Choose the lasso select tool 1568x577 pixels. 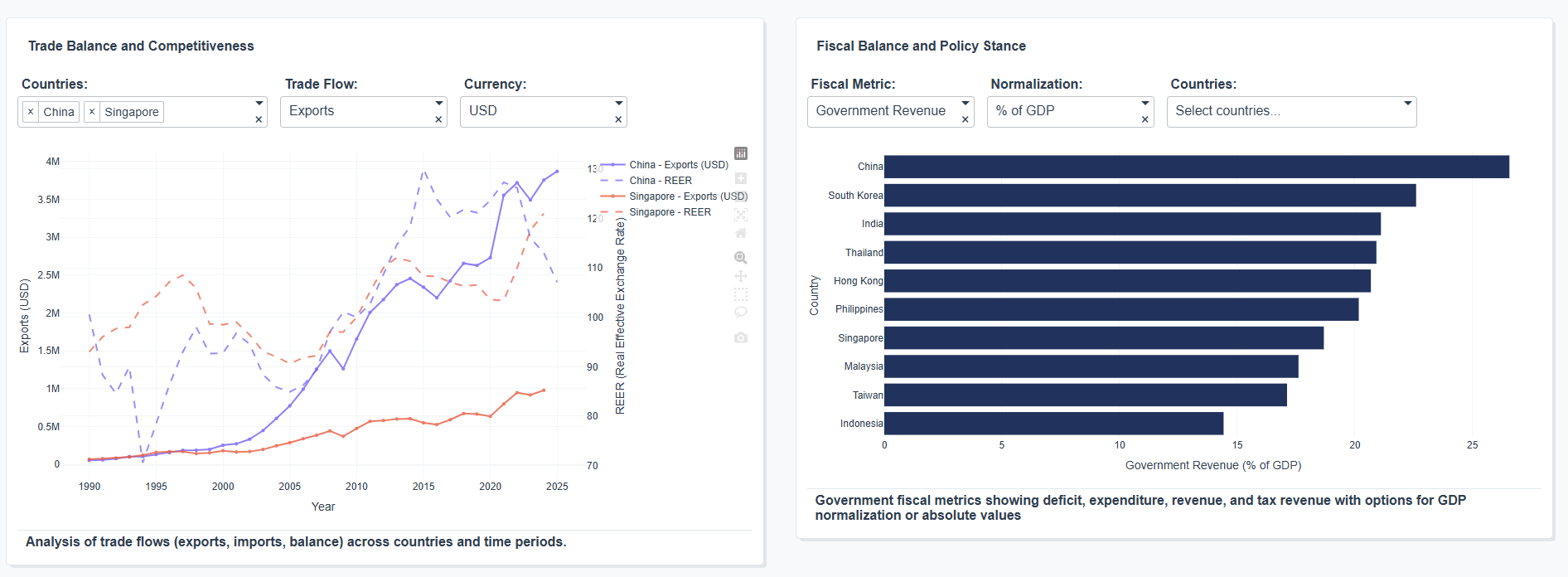[x=741, y=313]
